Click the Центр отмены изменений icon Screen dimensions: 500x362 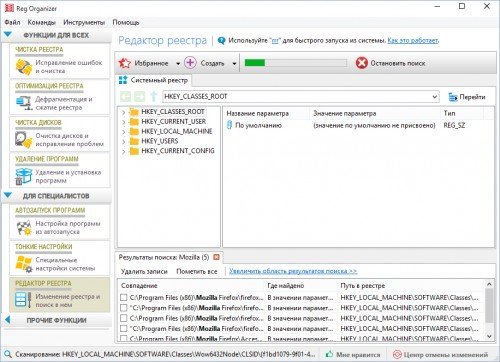pyautogui.click(x=397, y=354)
